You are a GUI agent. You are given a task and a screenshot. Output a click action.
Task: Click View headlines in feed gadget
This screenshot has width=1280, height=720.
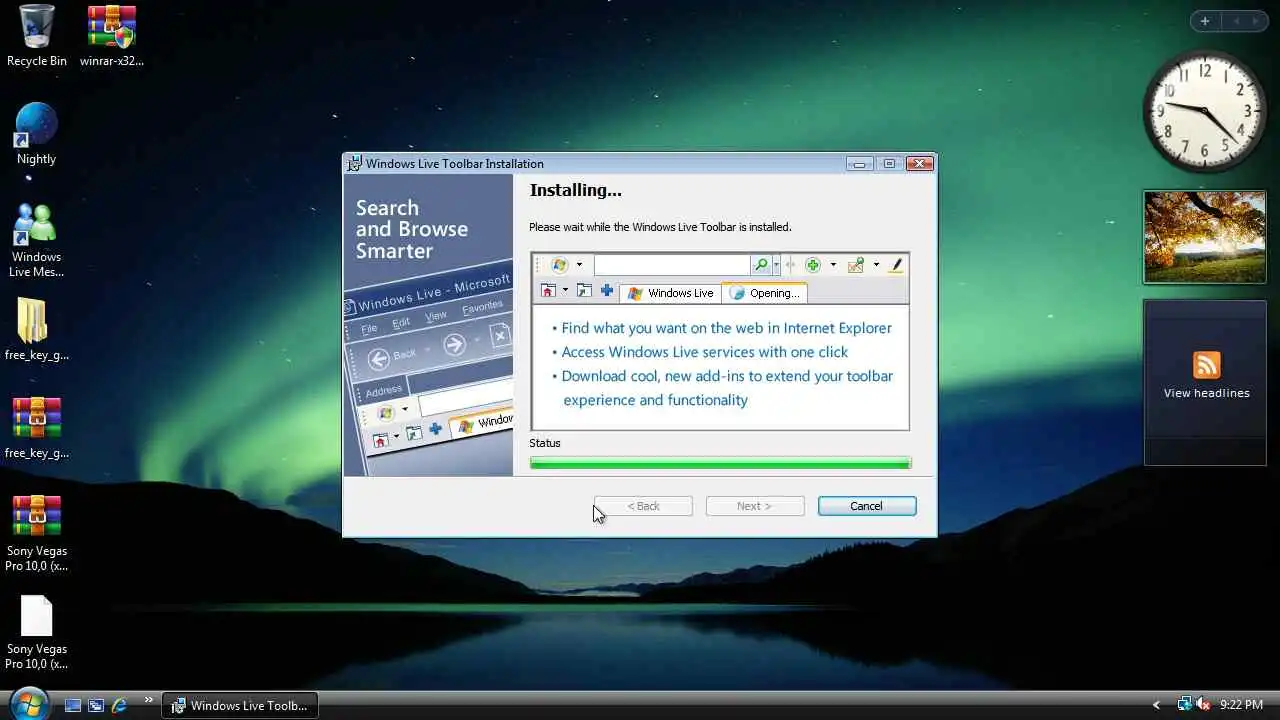1206,393
